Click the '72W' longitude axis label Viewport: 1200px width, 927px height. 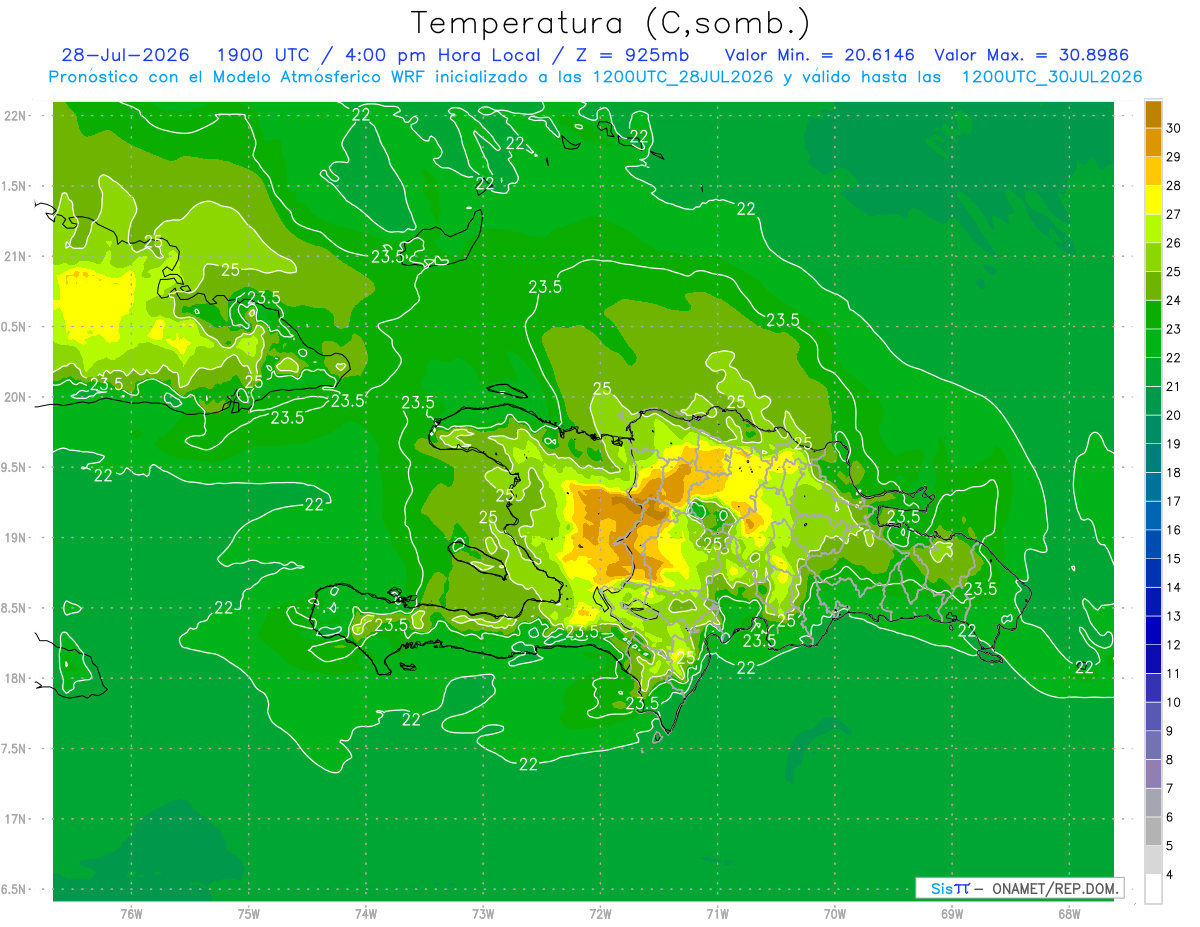tap(600, 914)
